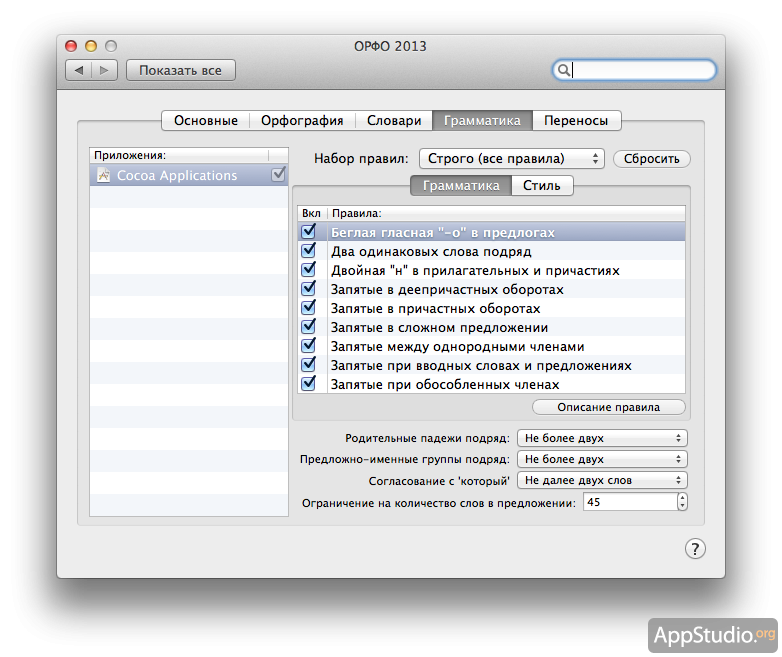Screen dimensions: 782x657
Task: Switch to the Переносы tab
Action: click(x=576, y=121)
